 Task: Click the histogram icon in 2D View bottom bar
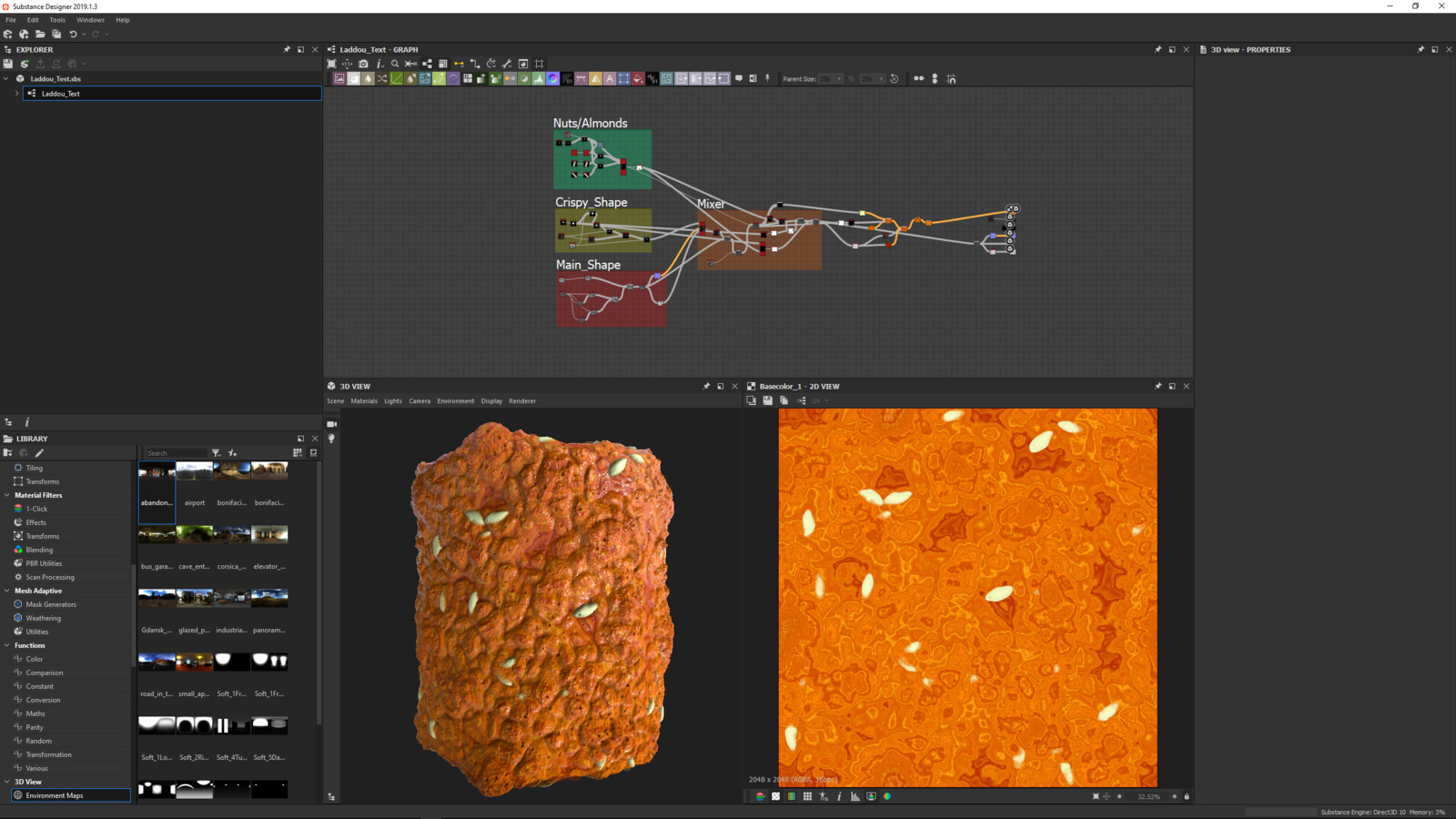point(855,796)
